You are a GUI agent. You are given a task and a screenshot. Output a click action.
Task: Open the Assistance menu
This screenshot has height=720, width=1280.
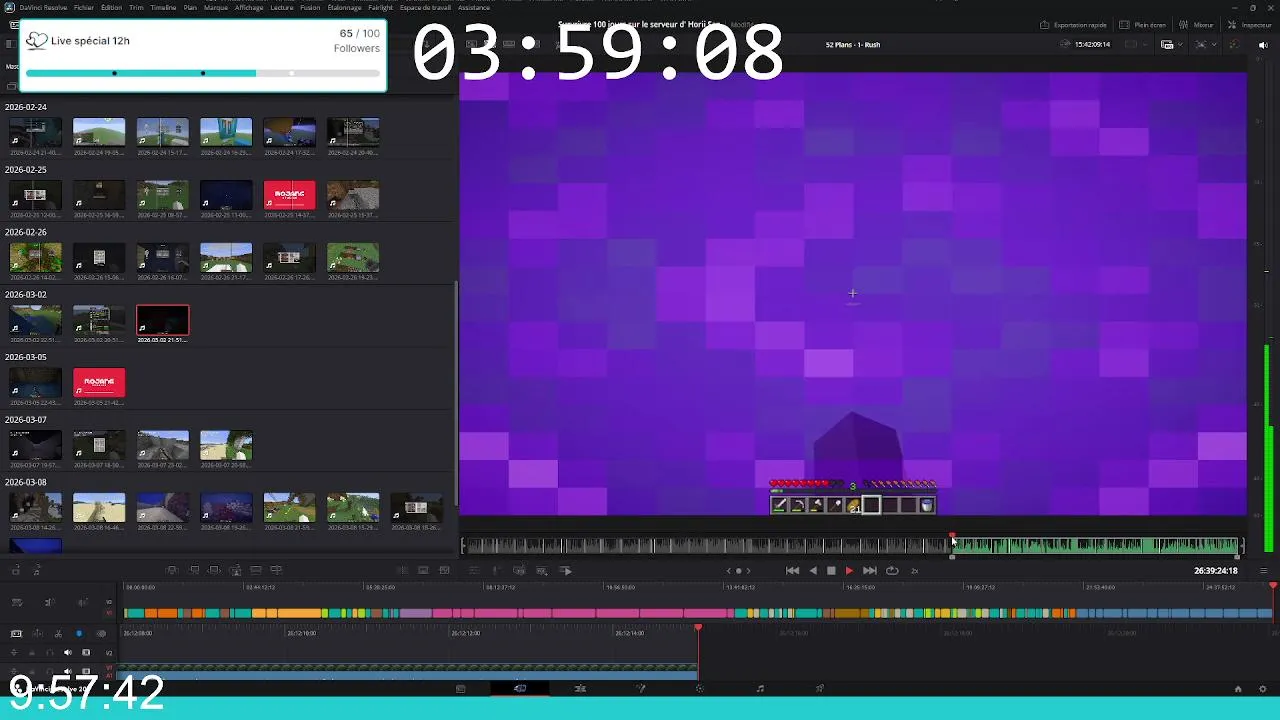pyautogui.click(x=474, y=8)
